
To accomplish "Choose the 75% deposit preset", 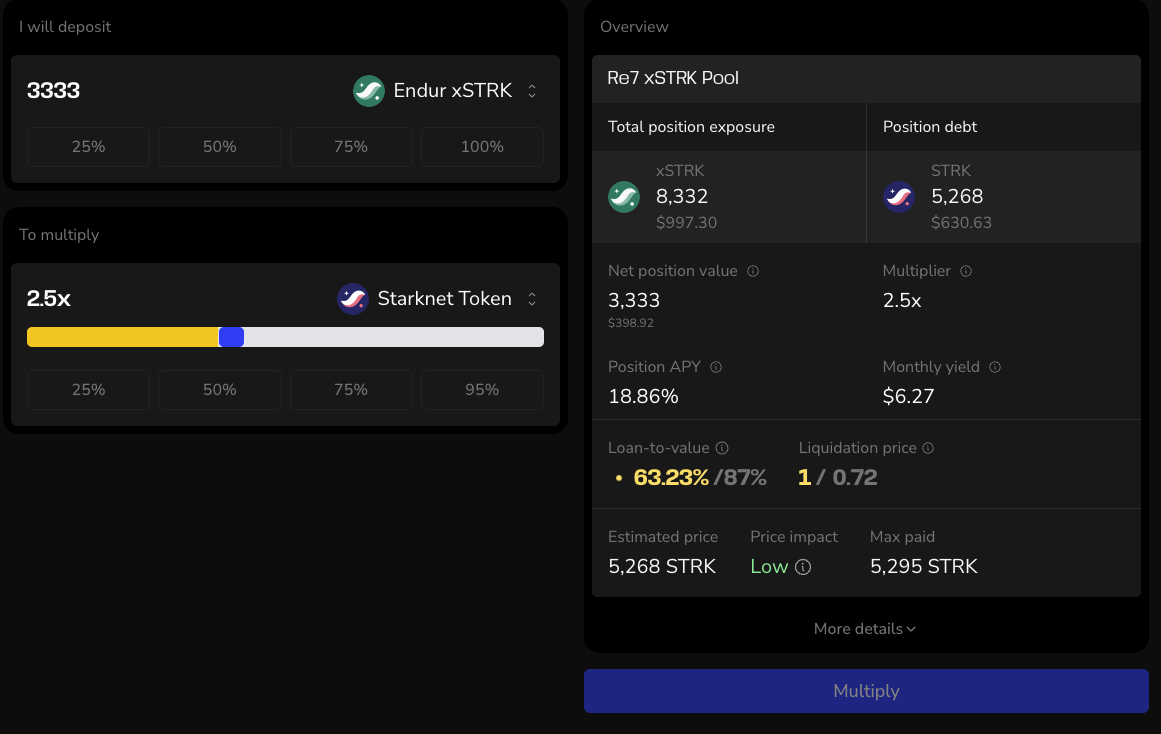I will tap(351, 147).
